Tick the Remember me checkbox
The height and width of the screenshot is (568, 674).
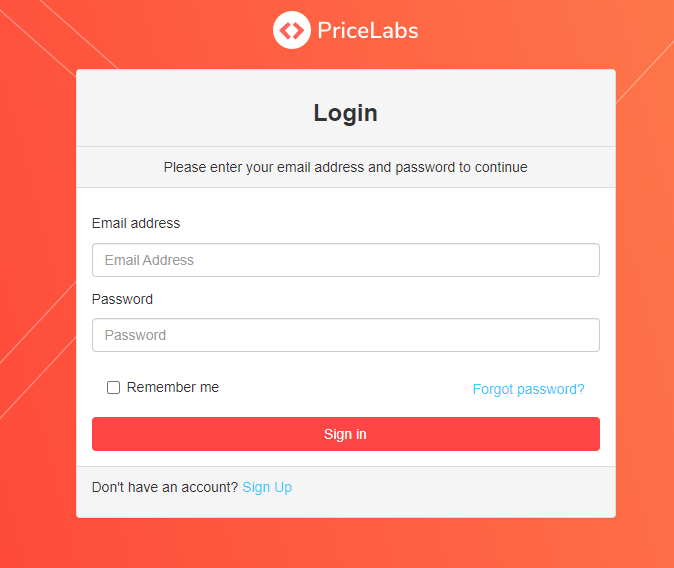tap(113, 387)
